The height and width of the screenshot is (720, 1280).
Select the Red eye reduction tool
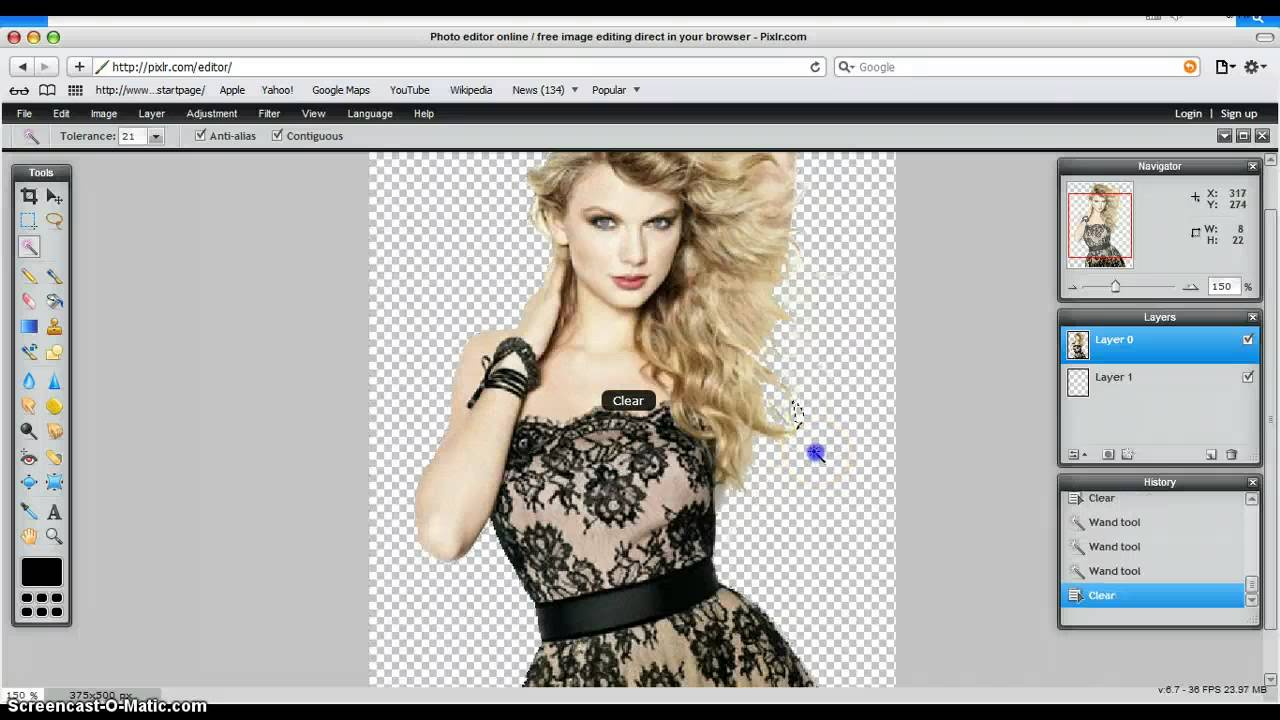[29, 458]
